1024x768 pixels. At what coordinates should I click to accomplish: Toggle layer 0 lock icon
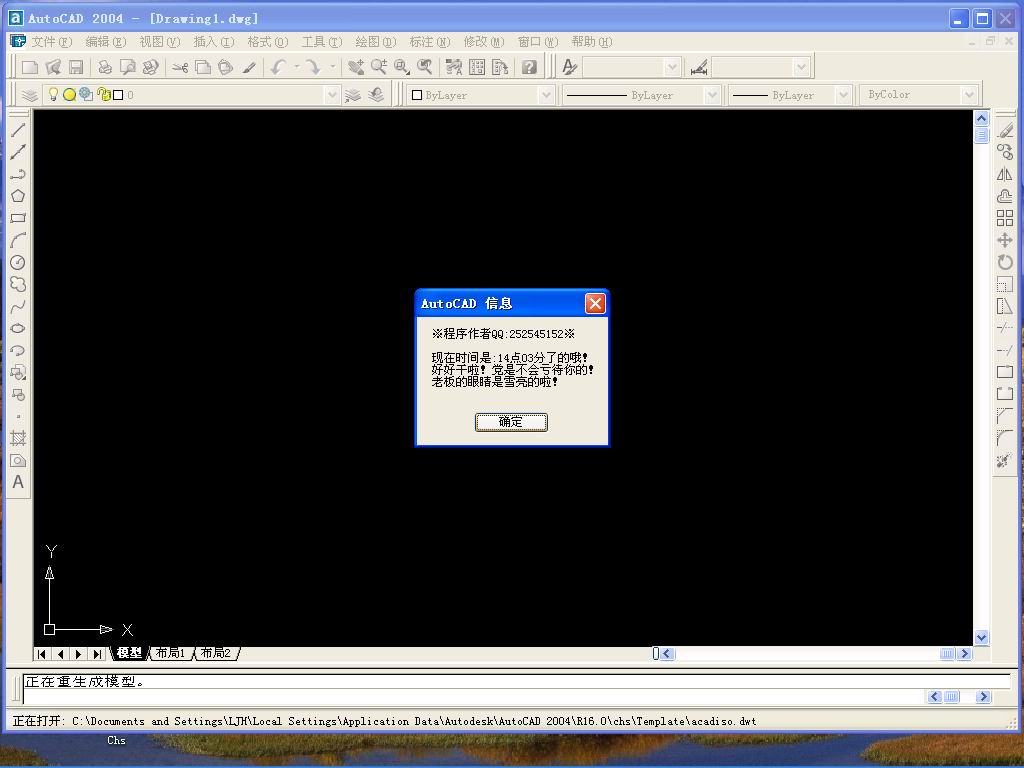coord(103,95)
